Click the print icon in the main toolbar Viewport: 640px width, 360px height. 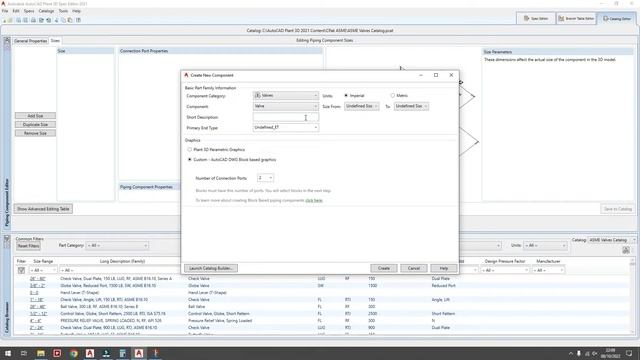click(x=33, y=20)
